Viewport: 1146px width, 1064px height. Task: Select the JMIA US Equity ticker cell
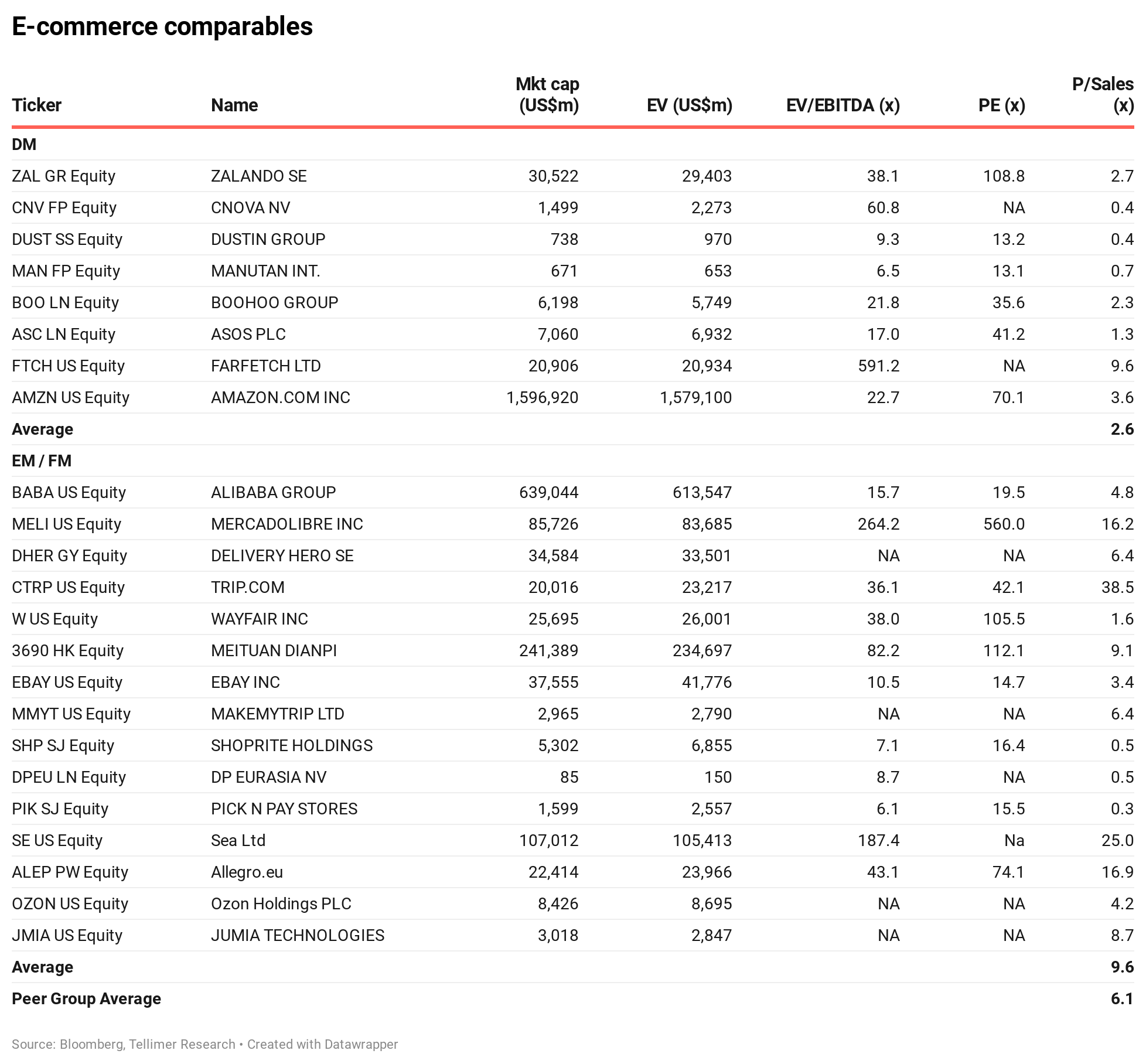click(67, 935)
